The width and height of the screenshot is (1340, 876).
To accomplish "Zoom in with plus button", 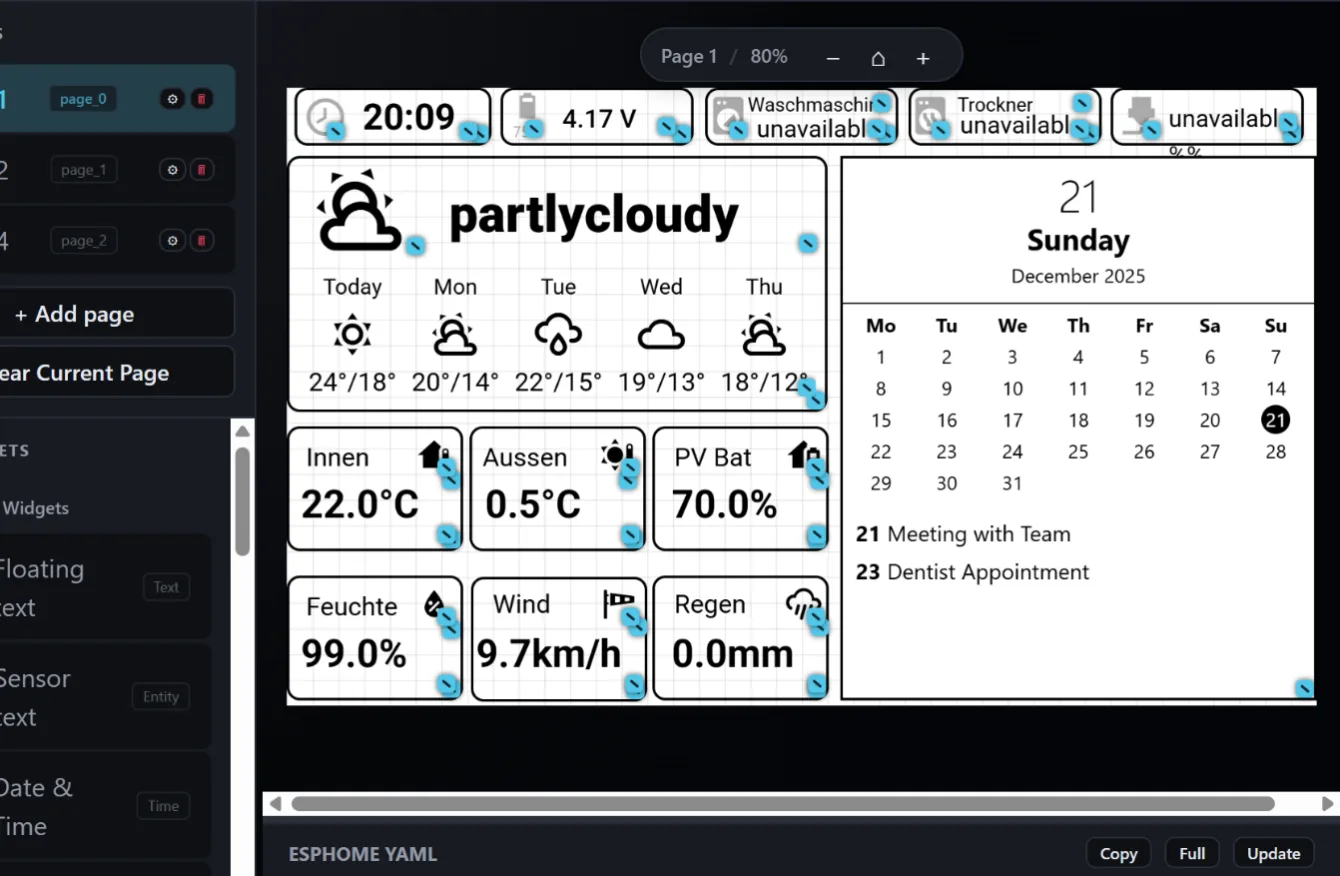I will point(923,58).
